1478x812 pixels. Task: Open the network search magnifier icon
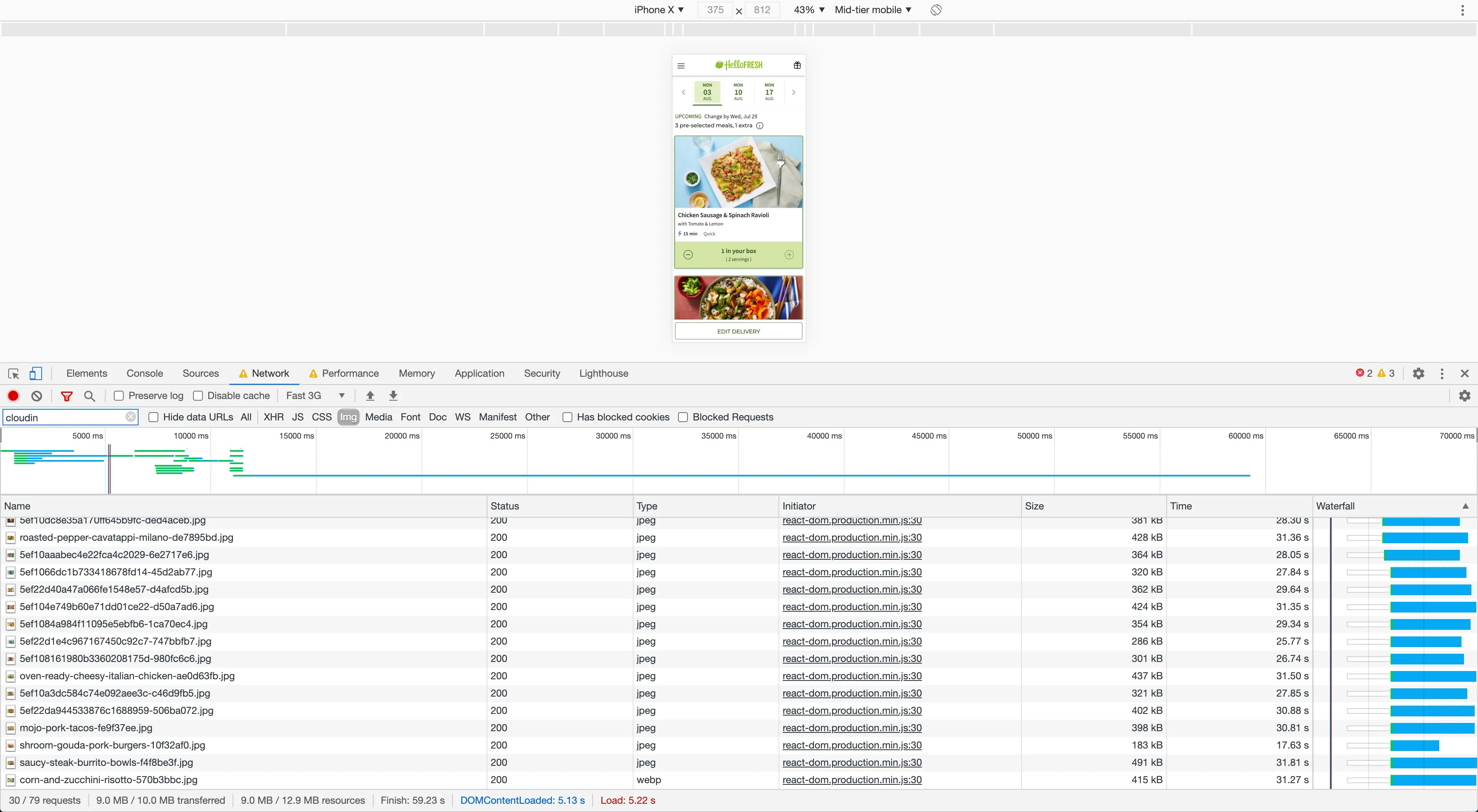(x=89, y=396)
